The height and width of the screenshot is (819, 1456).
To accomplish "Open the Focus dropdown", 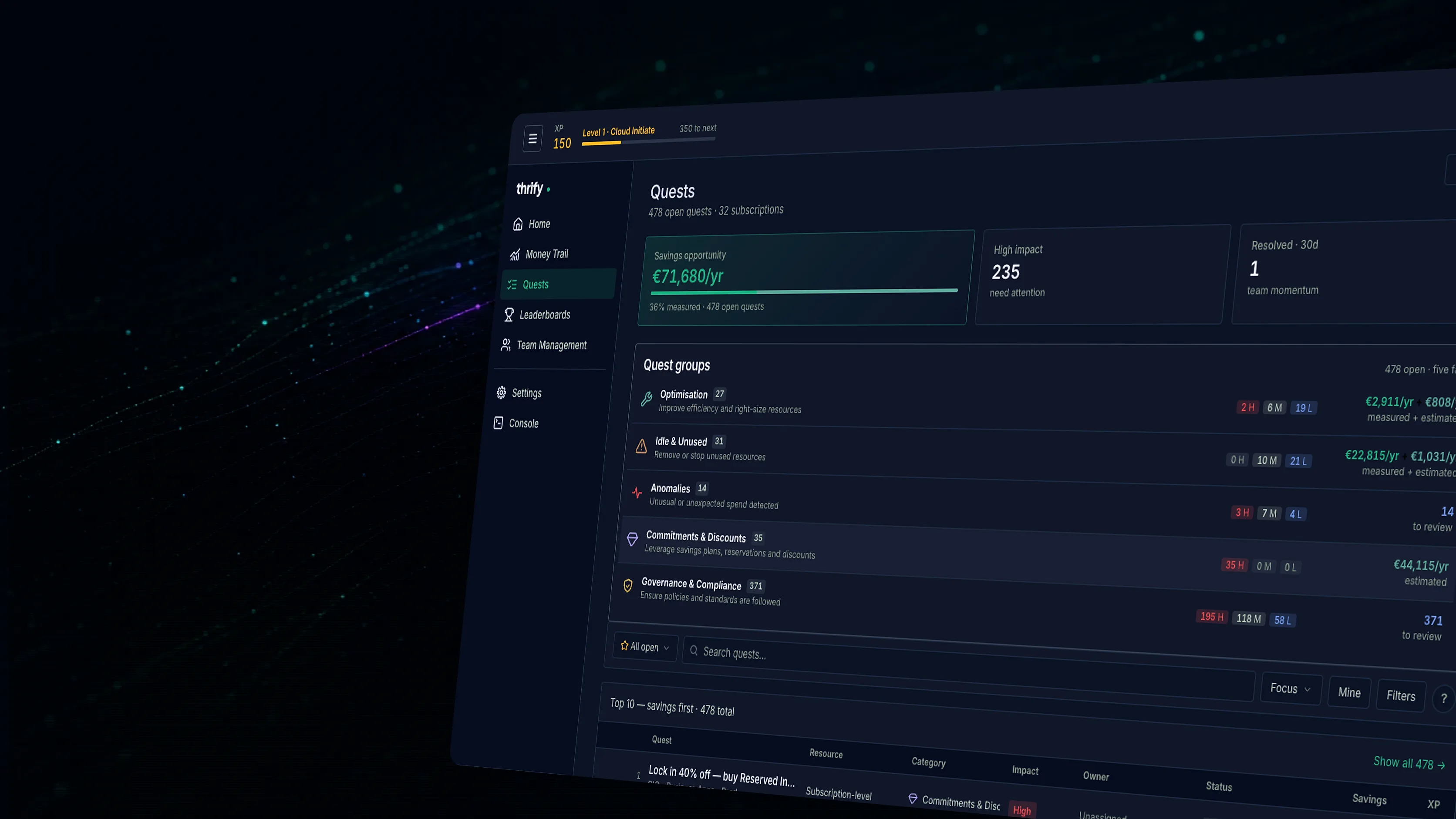I will (x=1291, y=688).
